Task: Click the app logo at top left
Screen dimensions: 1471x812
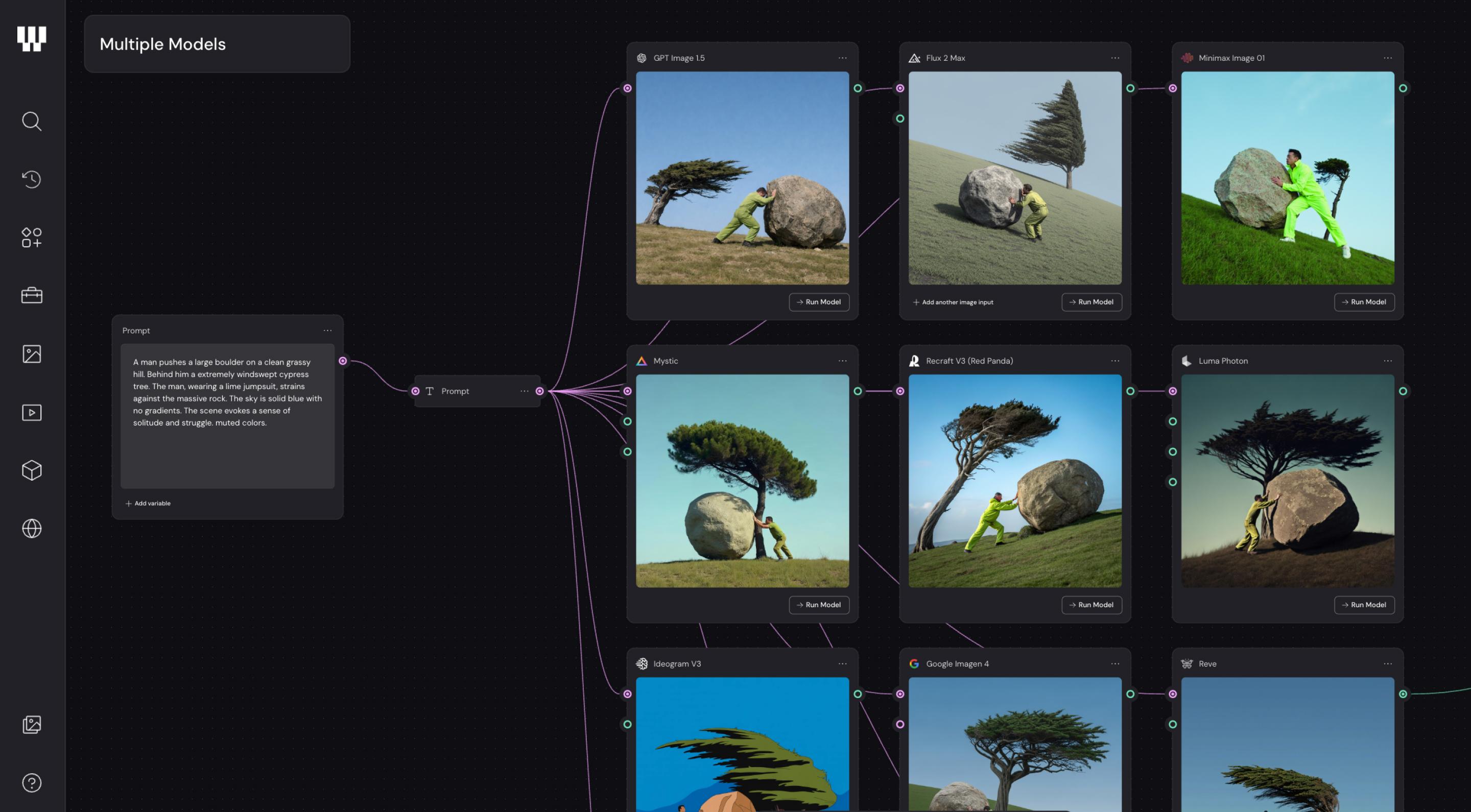Action: (x=31, y=39)
